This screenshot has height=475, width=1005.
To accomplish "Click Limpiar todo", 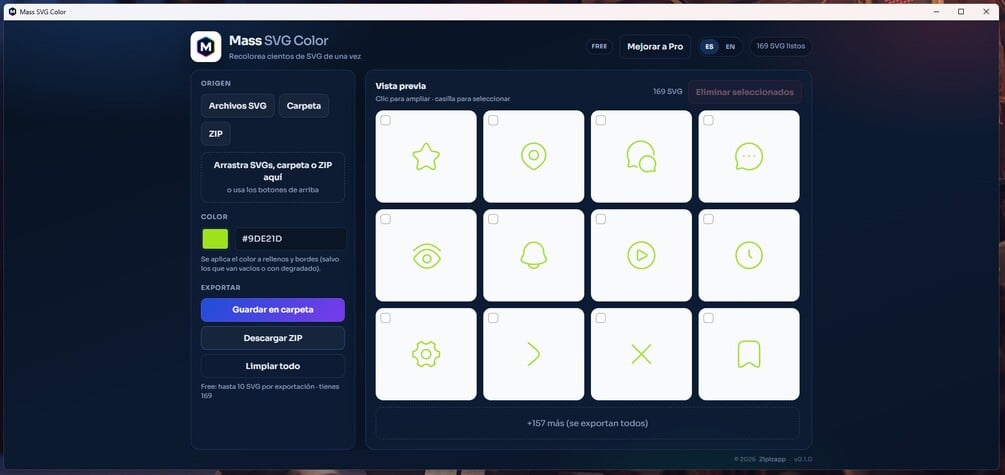I will [x=272, y=366].
